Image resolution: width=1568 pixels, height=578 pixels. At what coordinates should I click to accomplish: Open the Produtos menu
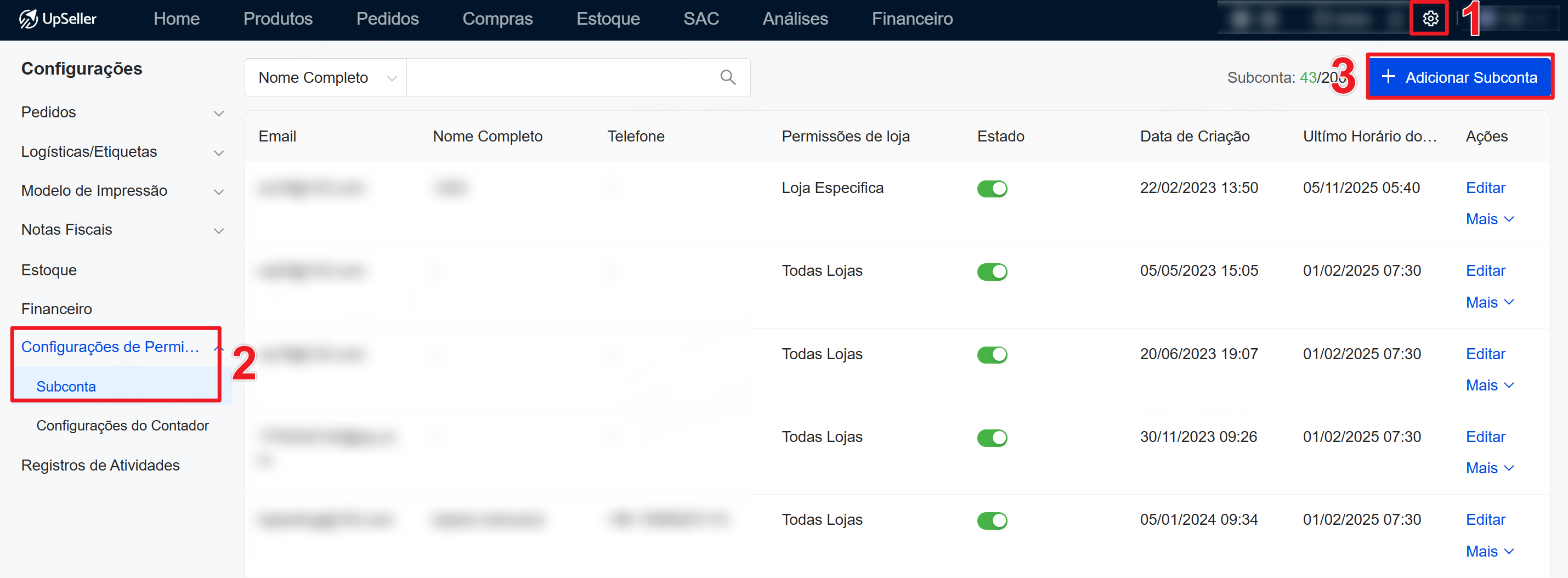point(278,19)
